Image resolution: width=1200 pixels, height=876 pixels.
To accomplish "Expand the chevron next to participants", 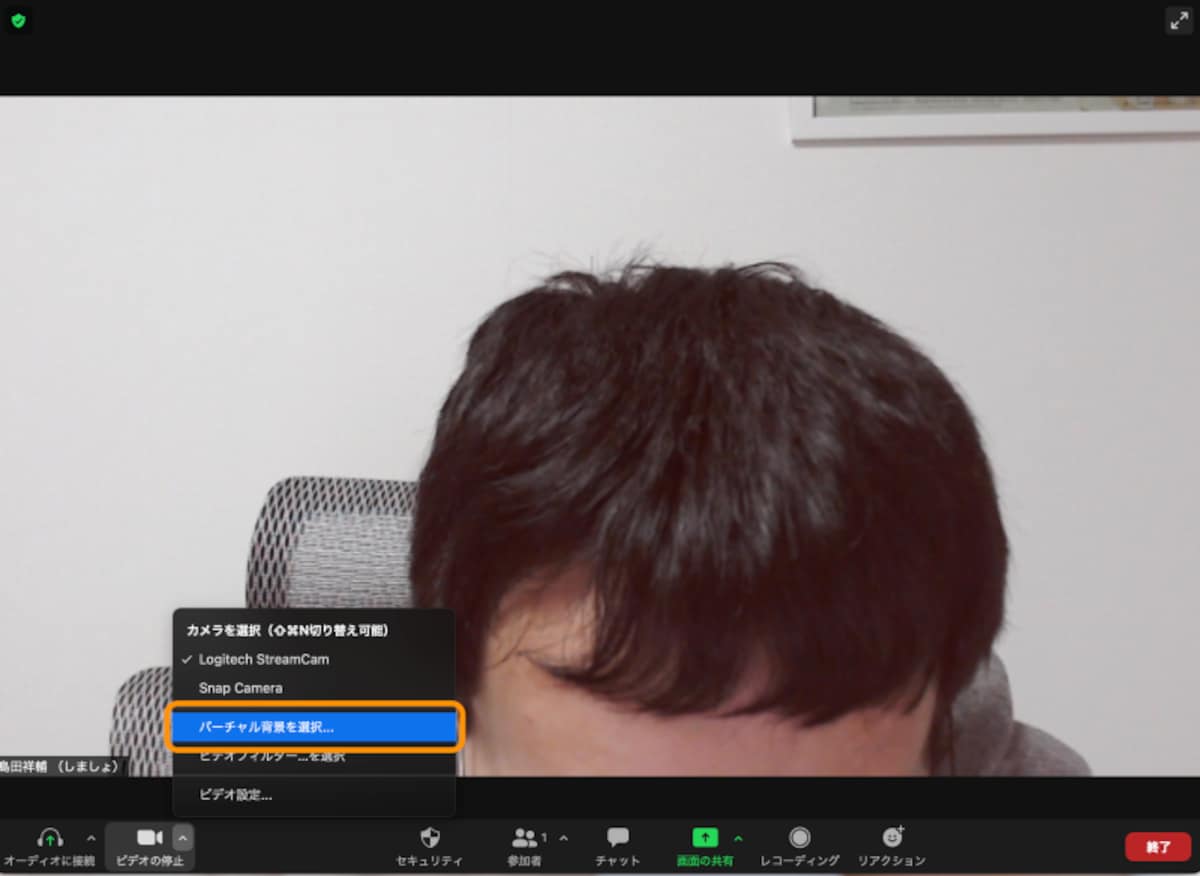I will click(563, 837).
